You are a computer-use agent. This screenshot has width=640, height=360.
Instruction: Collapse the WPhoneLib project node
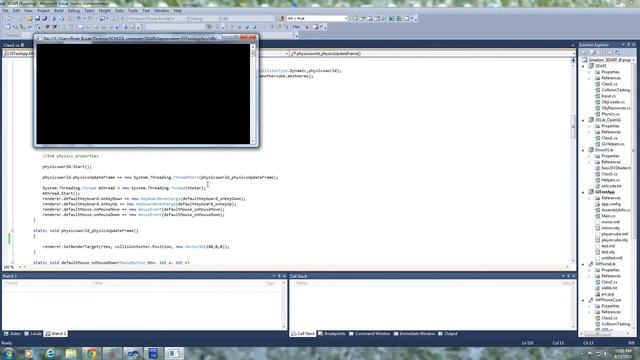pyautogui.click(x=583, y=264)
